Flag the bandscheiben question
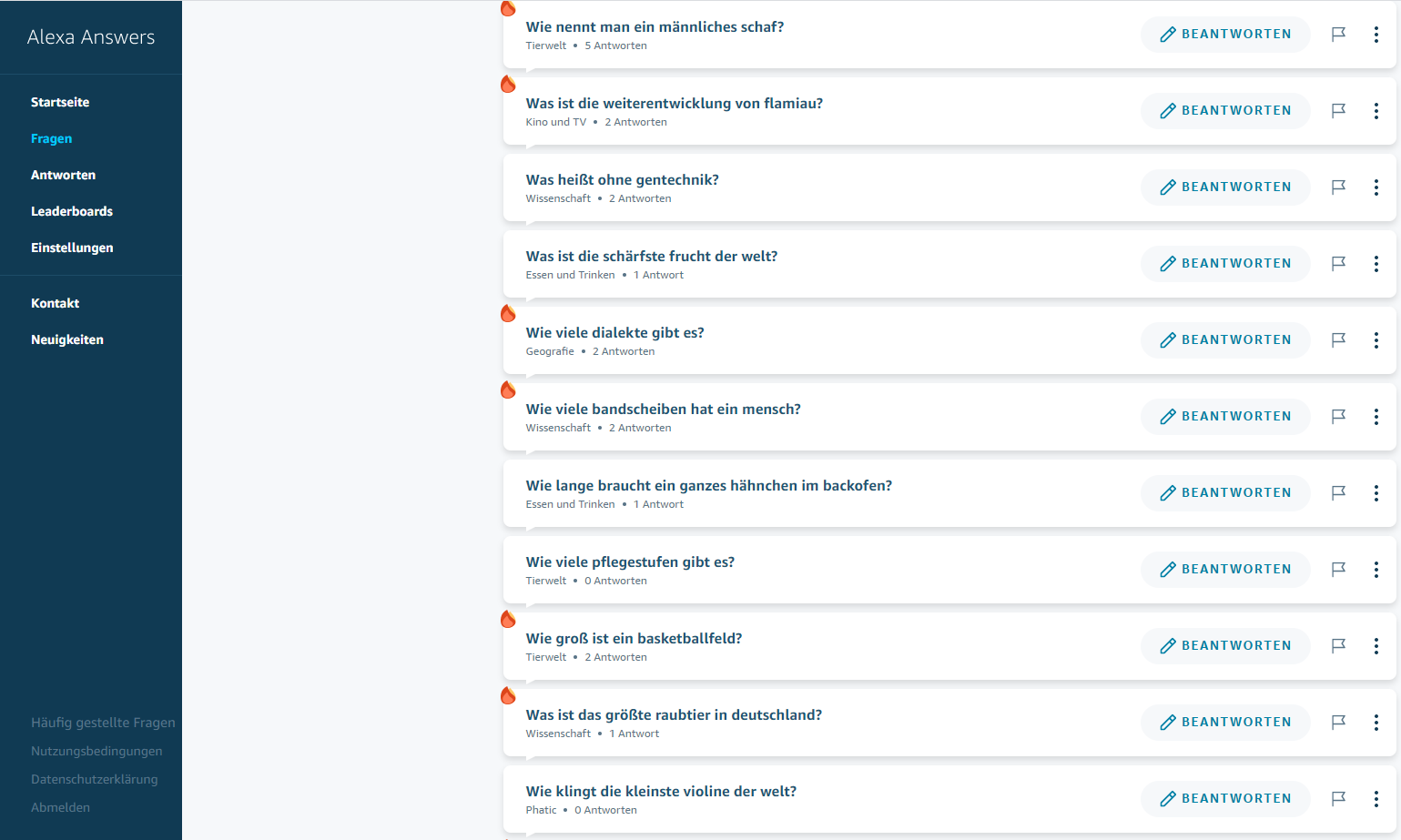 1338,417
